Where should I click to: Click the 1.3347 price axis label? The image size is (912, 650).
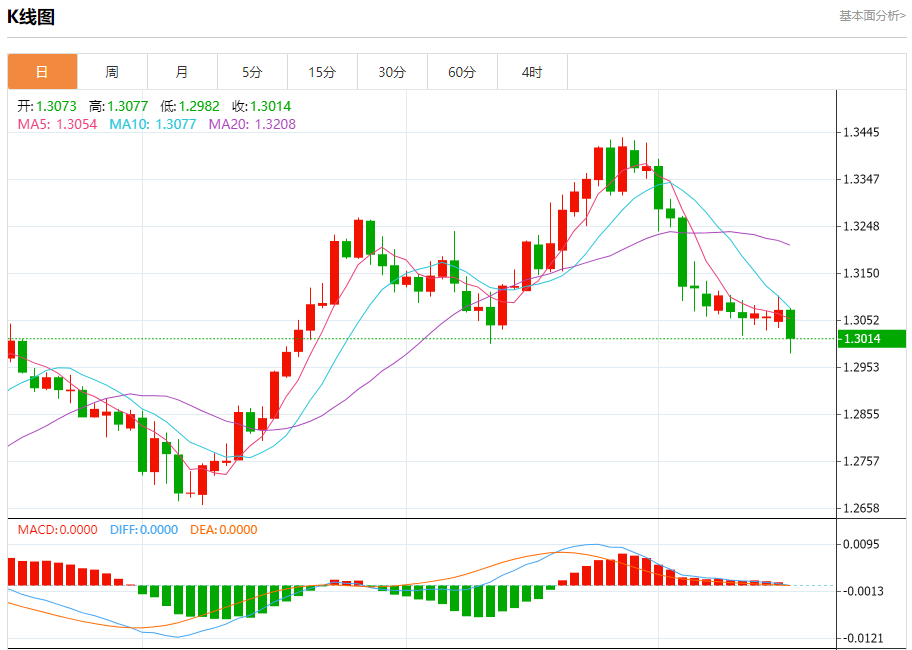tap(861, 179)
